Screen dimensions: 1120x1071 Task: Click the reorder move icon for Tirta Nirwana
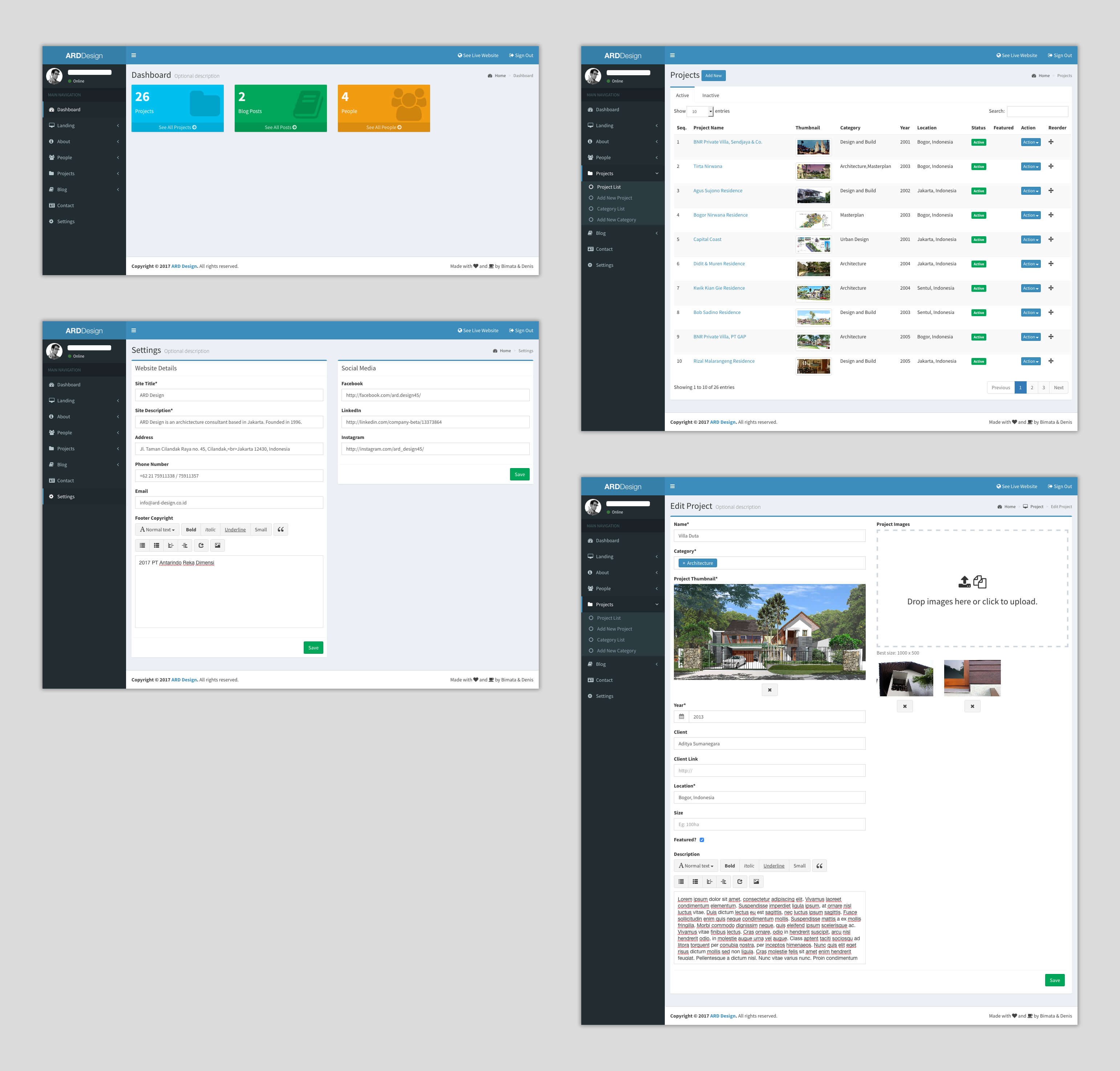[x=1051, y=166]
